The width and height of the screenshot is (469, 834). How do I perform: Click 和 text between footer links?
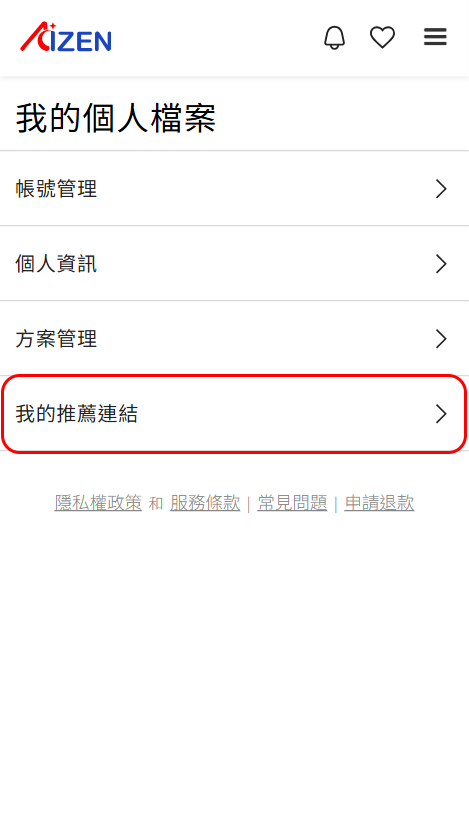point(156,504)
